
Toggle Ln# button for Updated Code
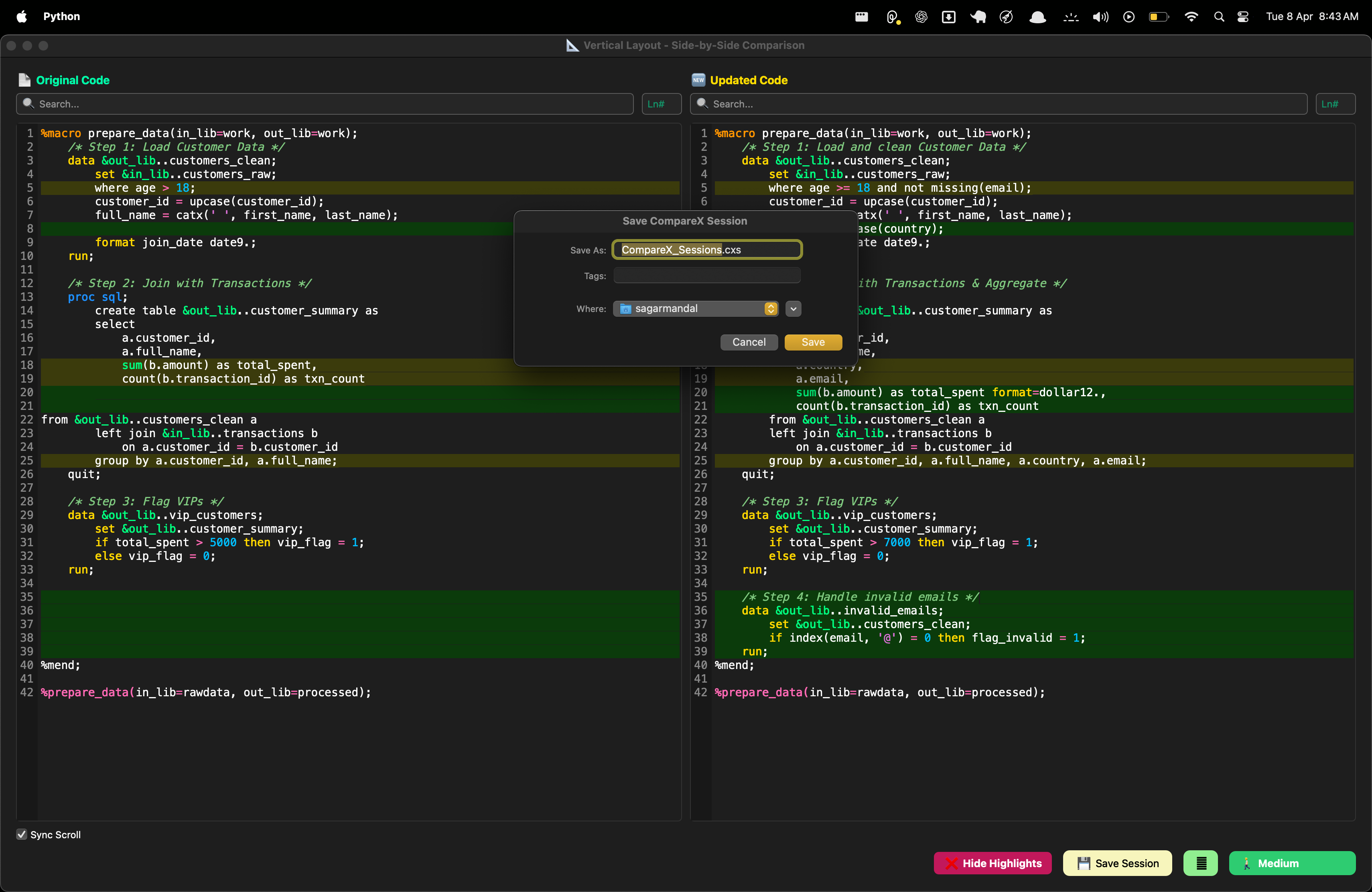click(1335, 104)
